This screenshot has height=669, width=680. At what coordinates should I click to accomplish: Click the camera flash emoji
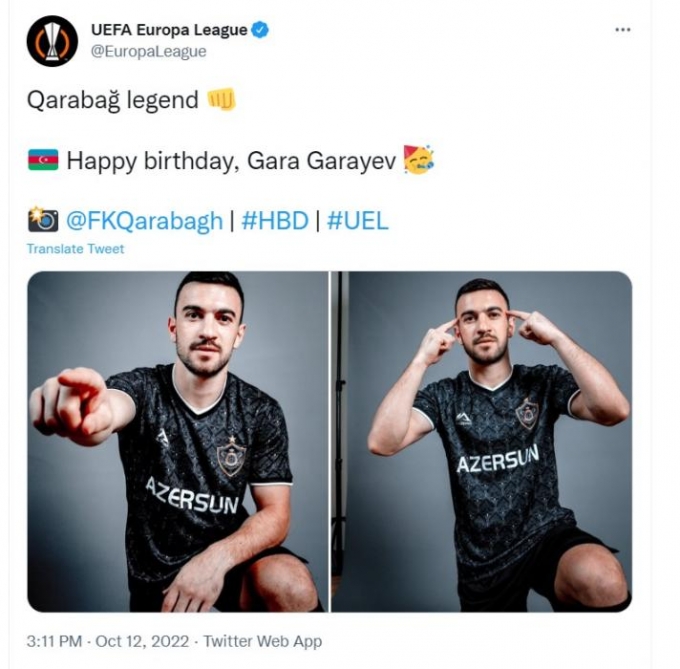[x=43, y=220]
